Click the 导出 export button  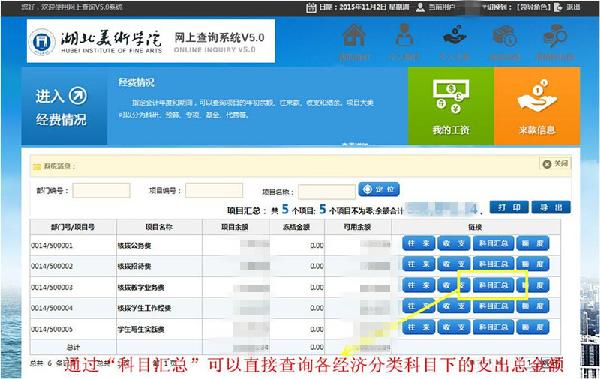click(551, 207)
